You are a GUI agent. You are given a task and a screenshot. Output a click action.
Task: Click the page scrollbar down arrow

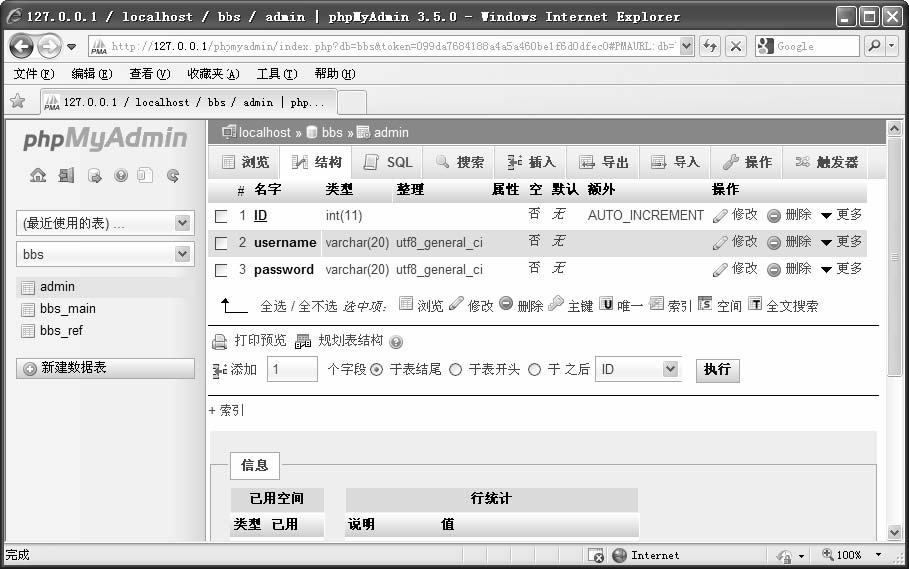coord(895,532)
